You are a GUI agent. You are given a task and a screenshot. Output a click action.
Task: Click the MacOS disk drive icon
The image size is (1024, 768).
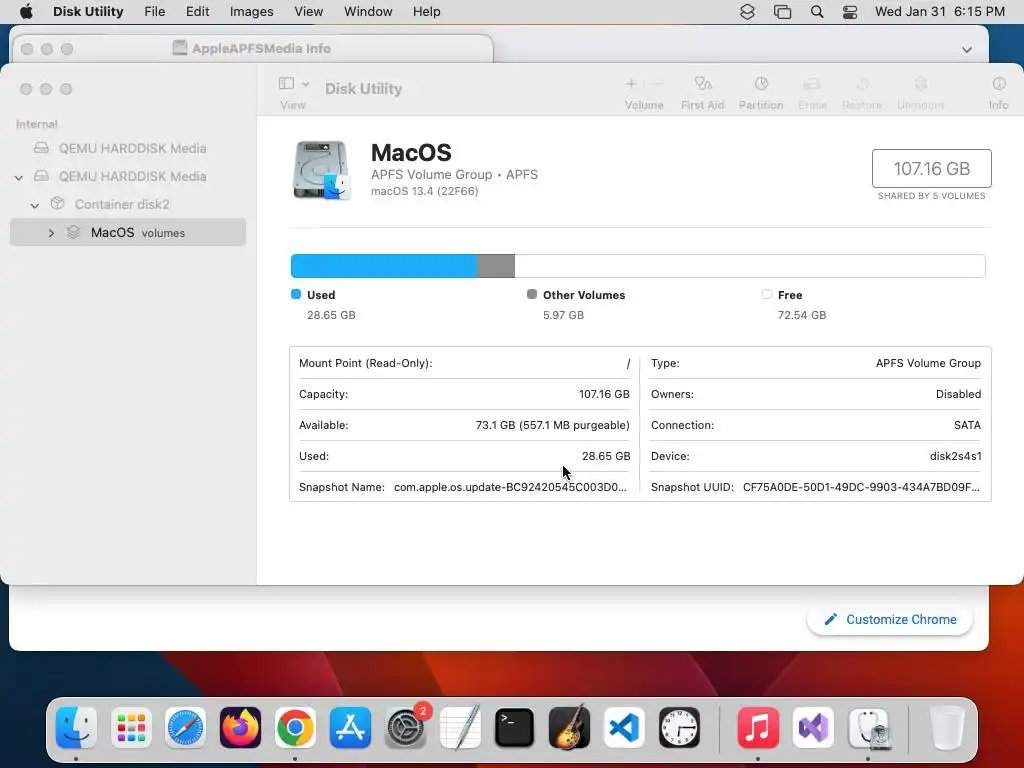(321, 170)
